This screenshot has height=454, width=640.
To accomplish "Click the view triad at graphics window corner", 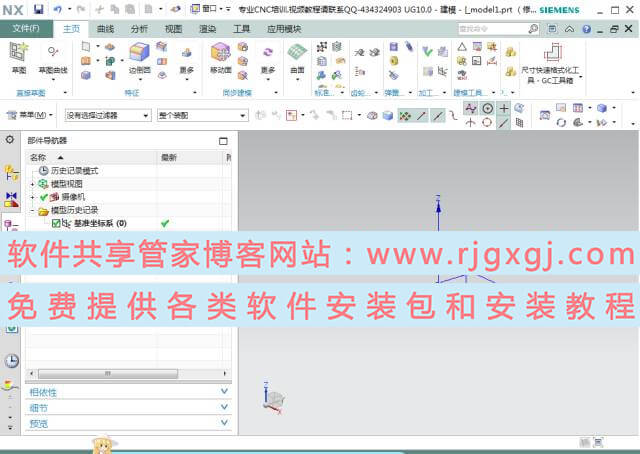I will (274, 398).
